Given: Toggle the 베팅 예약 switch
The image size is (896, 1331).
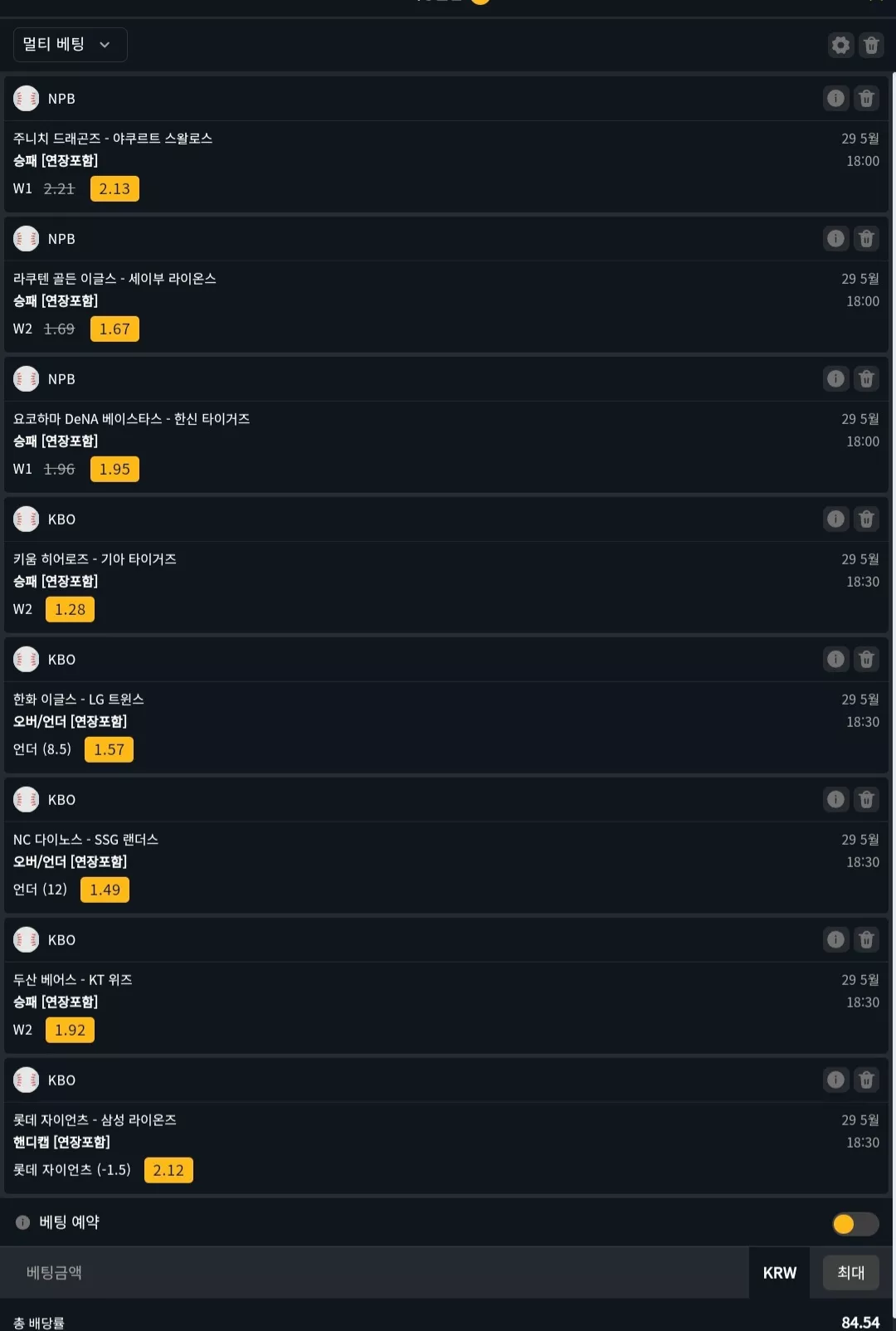Looking at the screenshot, I should [x=855, y=1224].
